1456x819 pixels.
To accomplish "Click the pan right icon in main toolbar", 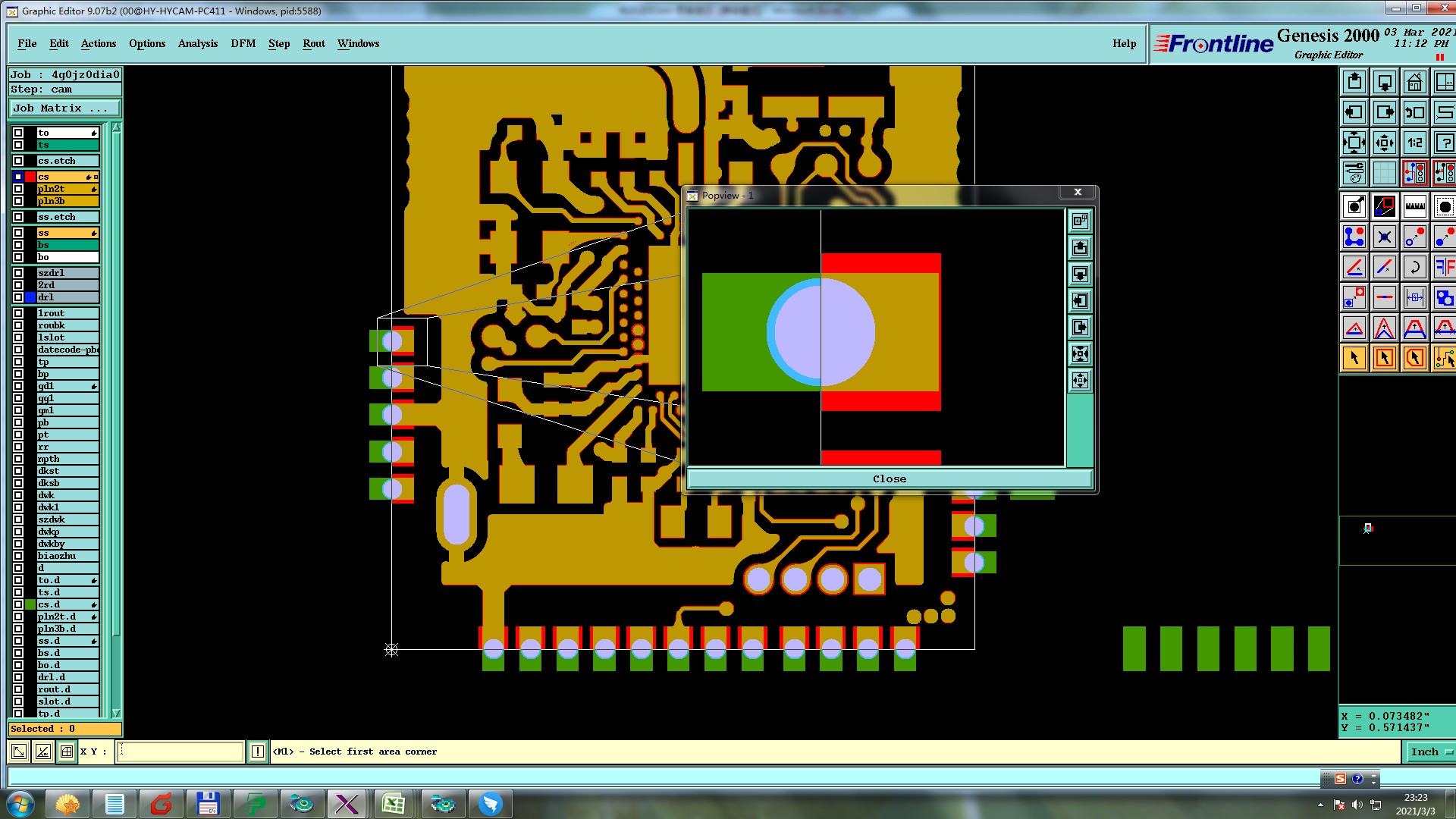I will coord(1385,112).
